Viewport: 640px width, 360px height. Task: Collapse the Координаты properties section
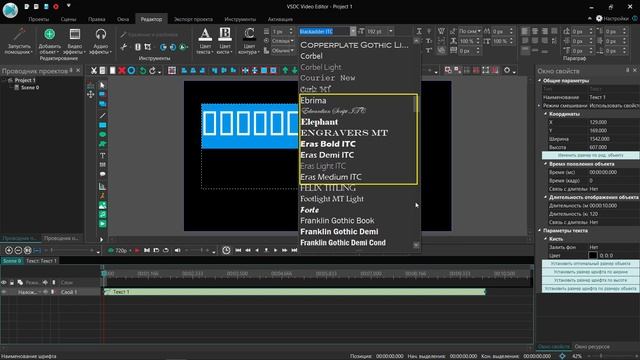(545, 114)
